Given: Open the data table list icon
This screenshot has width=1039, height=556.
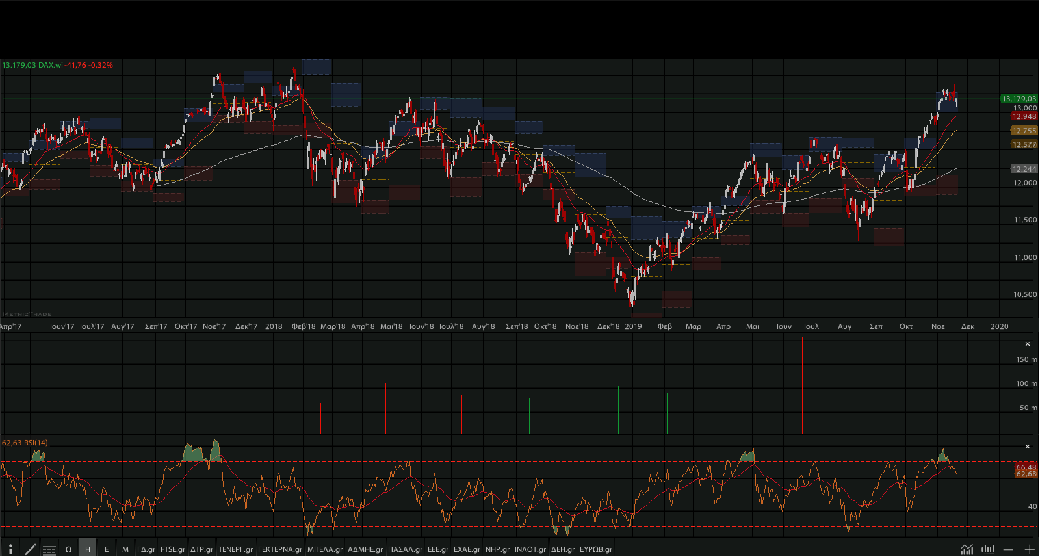Looking at the screenshot, I should pyautogui.click(x=49, y=549).
